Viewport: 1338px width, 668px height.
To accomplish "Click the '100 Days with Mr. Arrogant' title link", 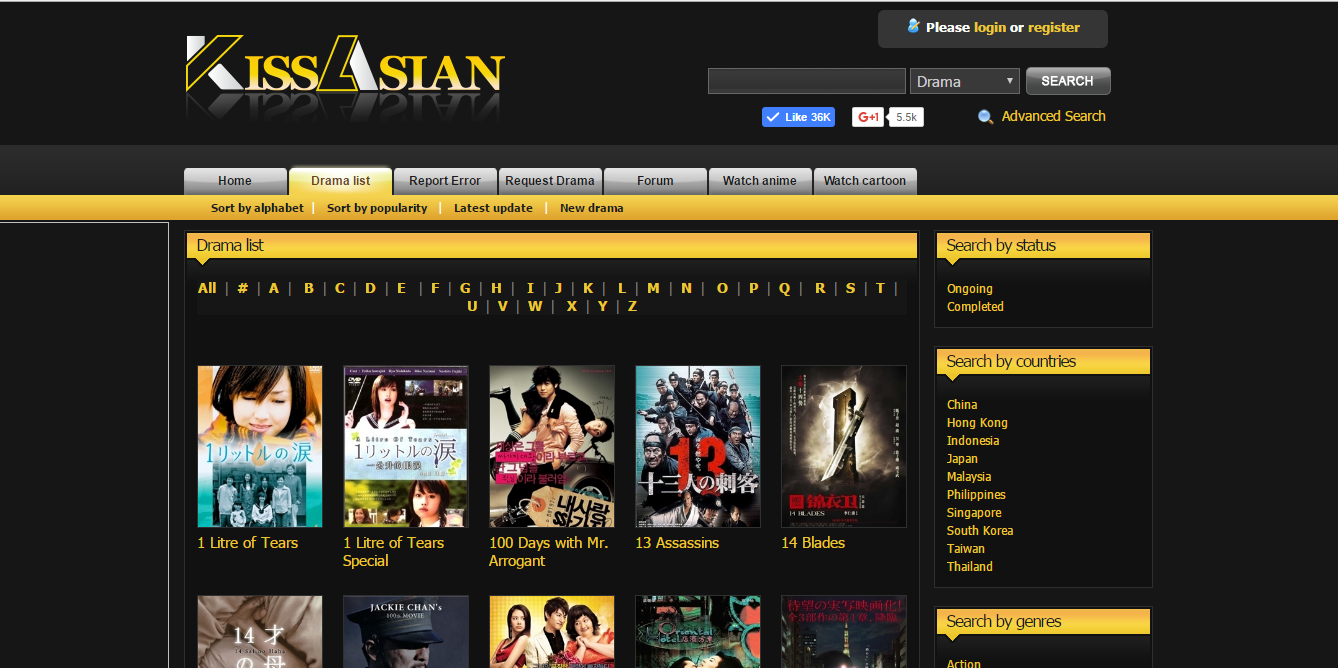I will click(548, 552).
